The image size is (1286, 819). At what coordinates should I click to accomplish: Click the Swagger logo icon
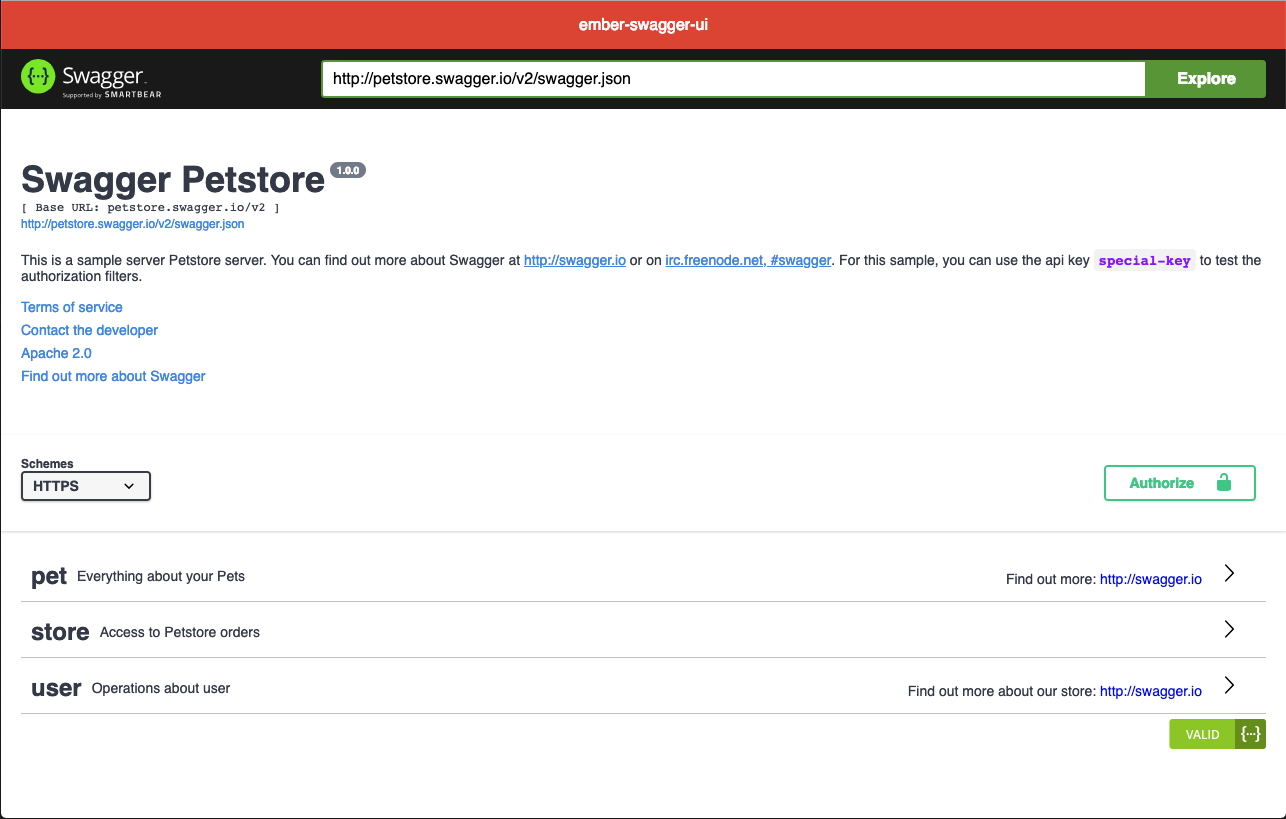(37, 77)
